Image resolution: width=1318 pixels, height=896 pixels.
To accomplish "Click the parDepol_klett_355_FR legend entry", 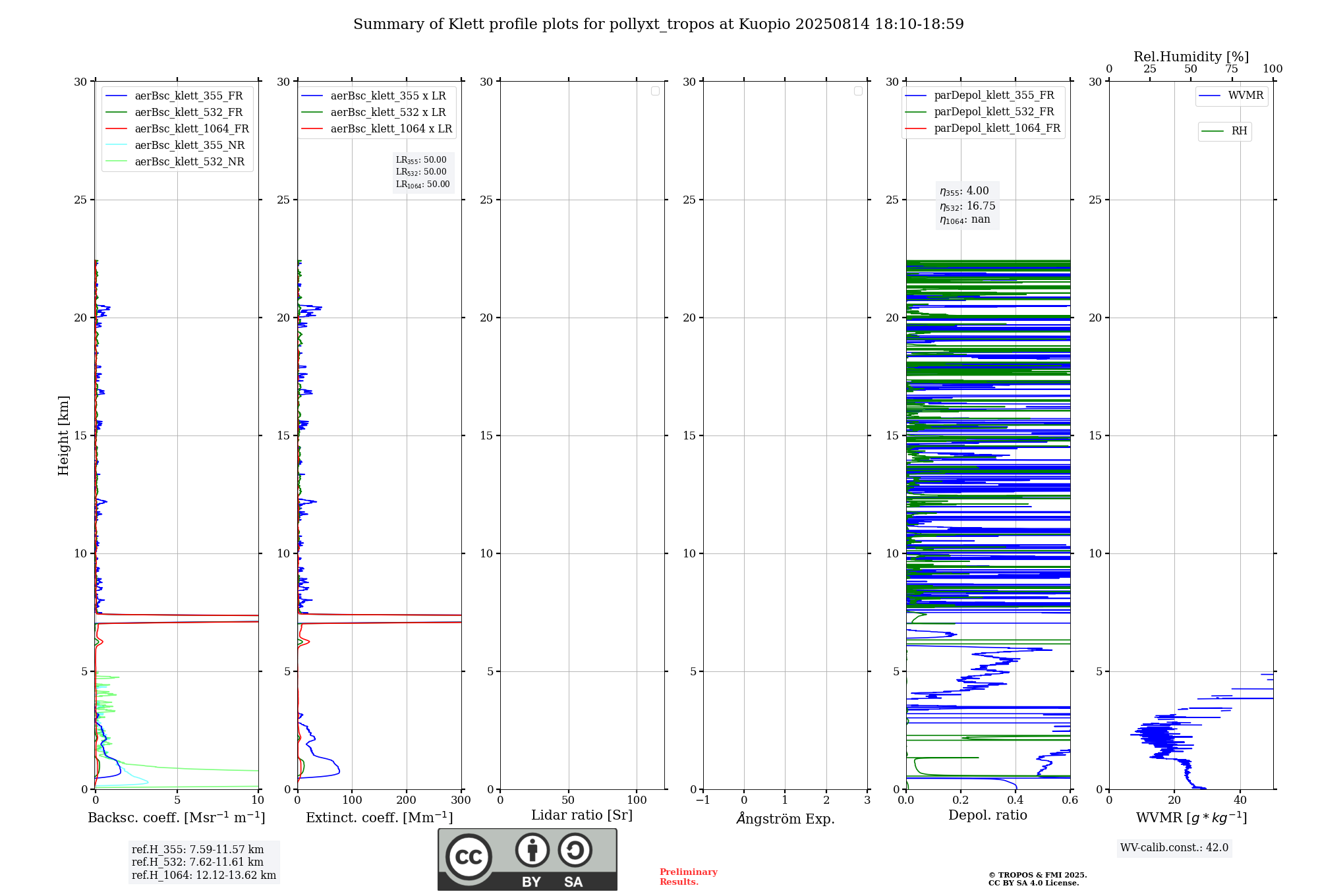I will (980, 96).
